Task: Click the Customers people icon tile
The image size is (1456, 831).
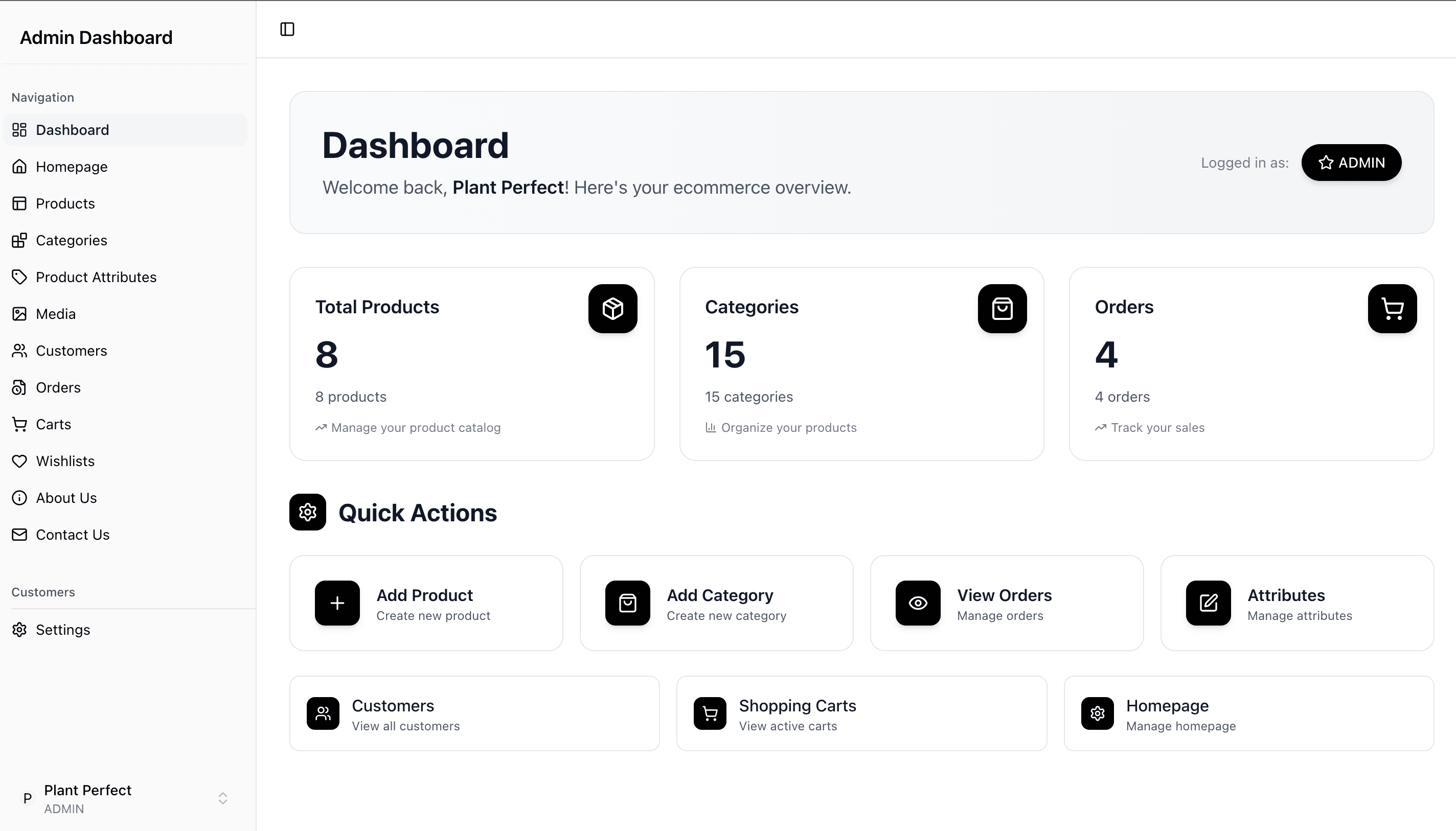Action: pyautogui.click(x=323, y=713)
